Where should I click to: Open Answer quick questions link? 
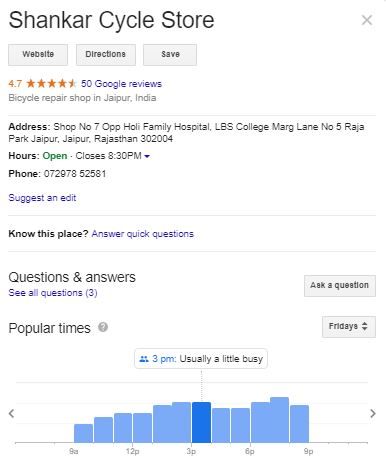click(x=143, y=234)
